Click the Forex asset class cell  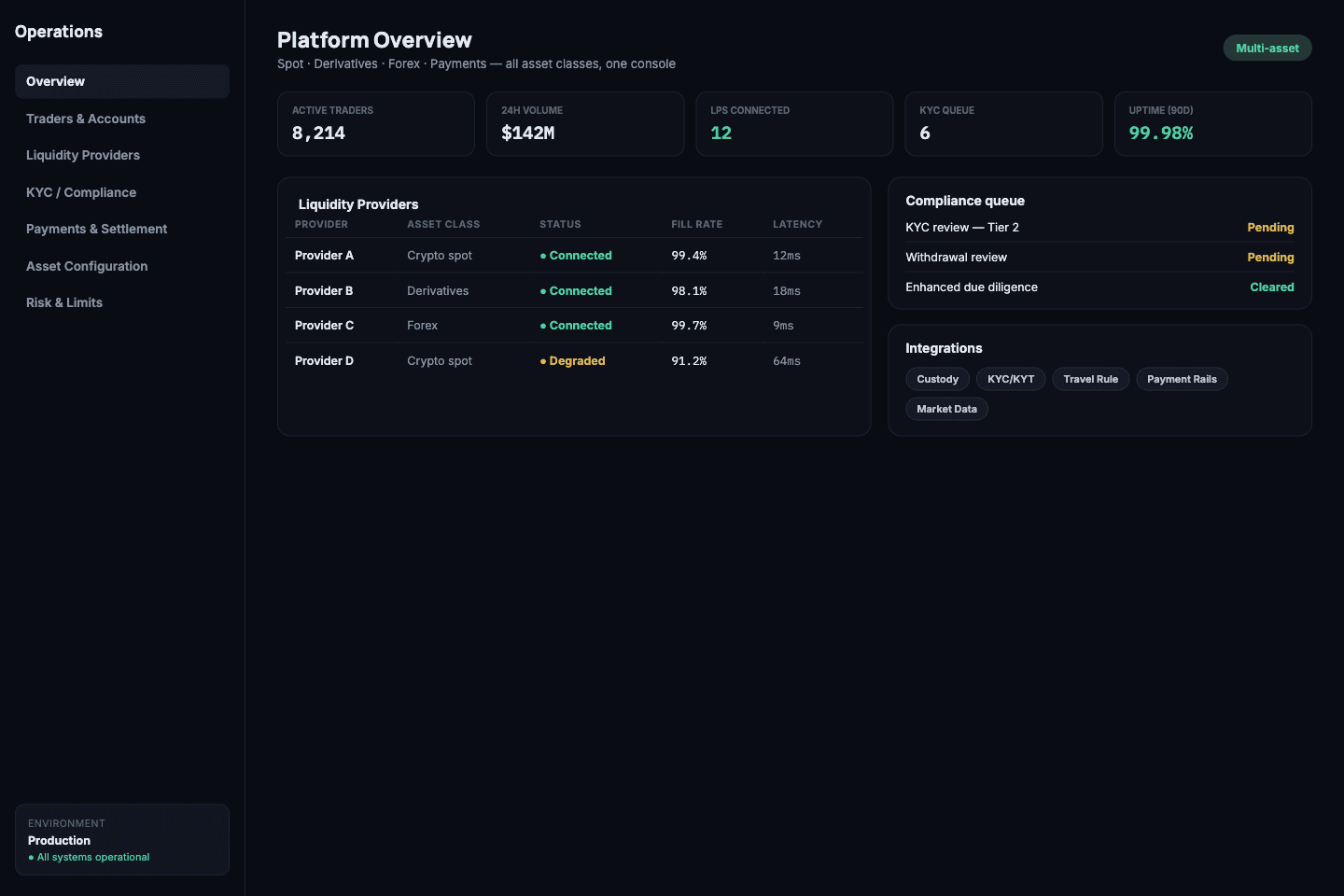422,326
